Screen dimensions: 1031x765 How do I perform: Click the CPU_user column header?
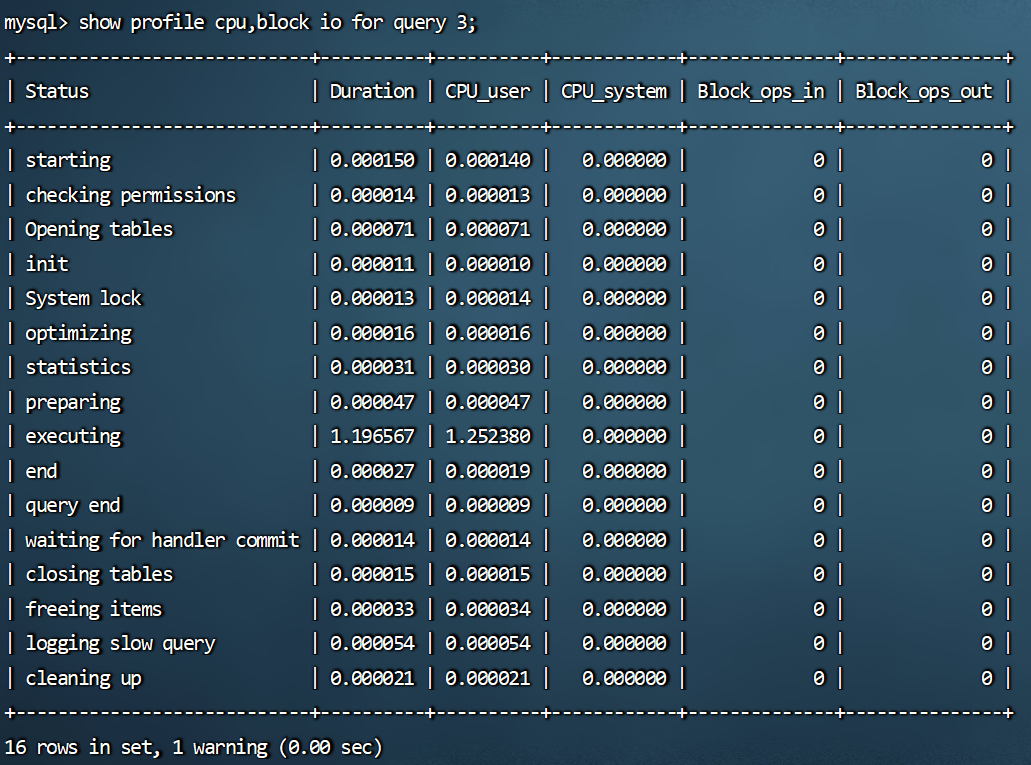tap(488, 91)
